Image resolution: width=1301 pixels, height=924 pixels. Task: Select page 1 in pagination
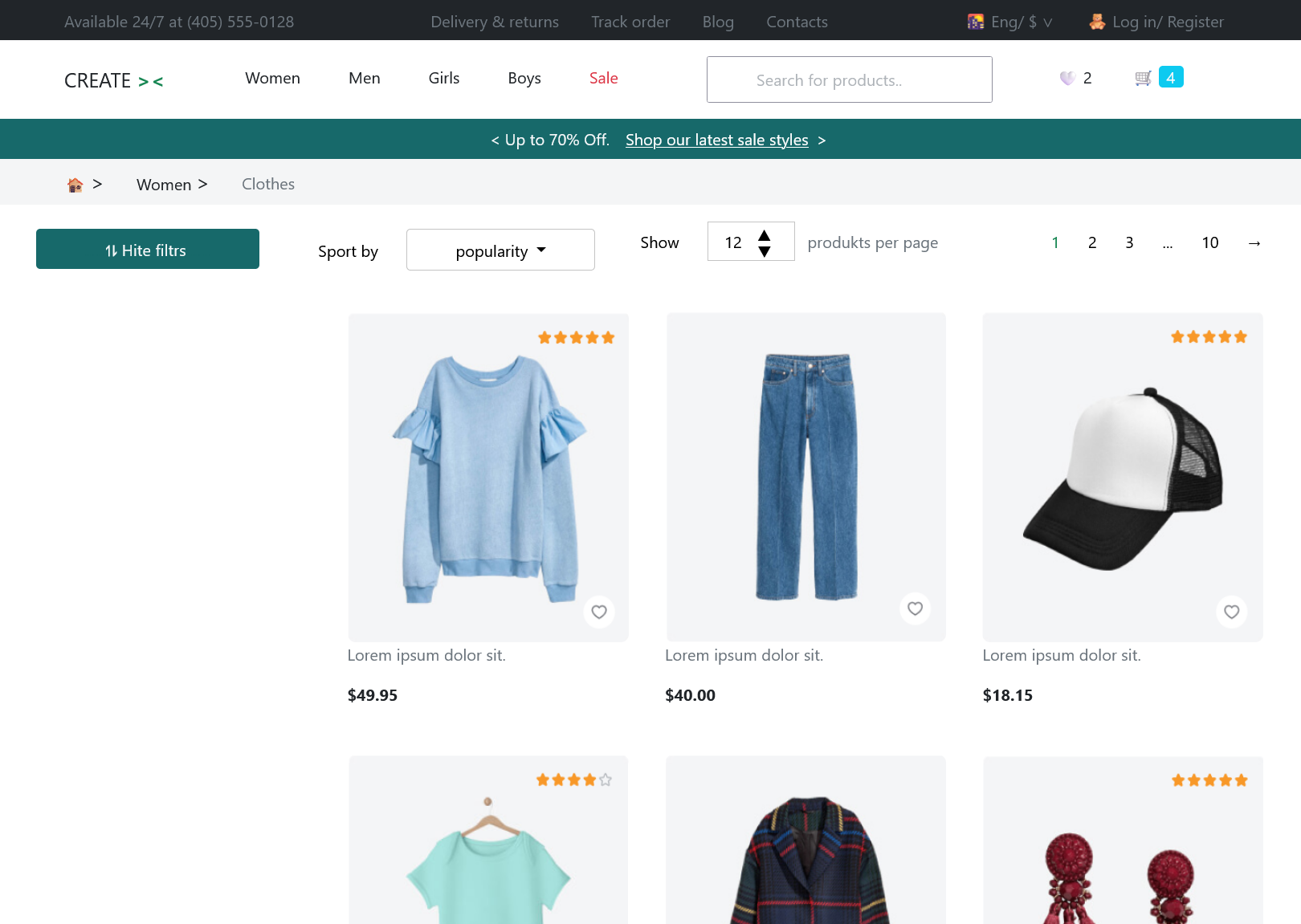click(x=1055, y=242)
